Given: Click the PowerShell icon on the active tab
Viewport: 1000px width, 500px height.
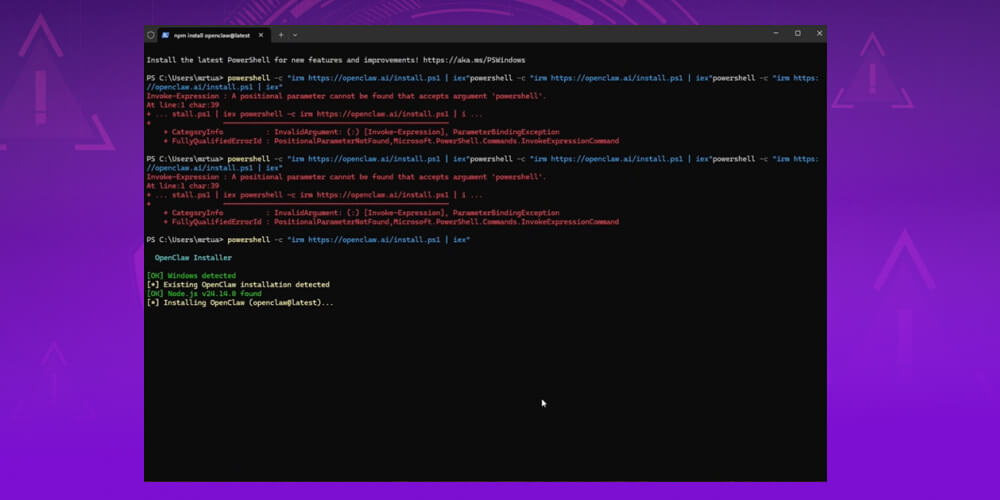Looking at the screenshot, I should [x=166, y=34].
